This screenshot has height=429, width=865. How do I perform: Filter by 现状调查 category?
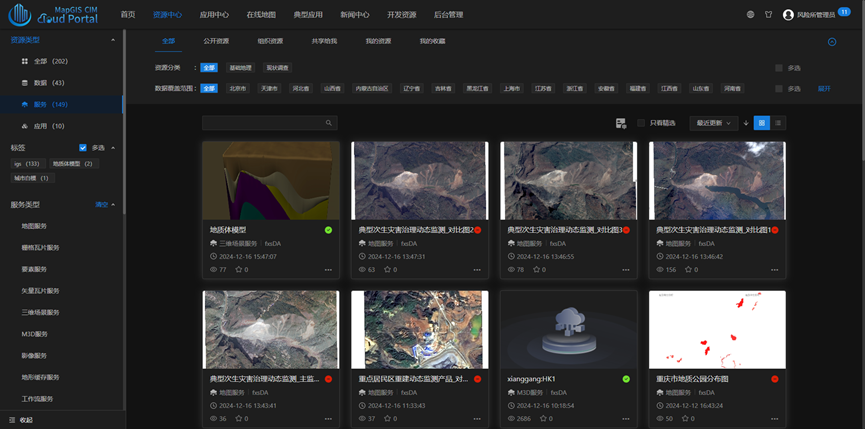click(277, 68)
